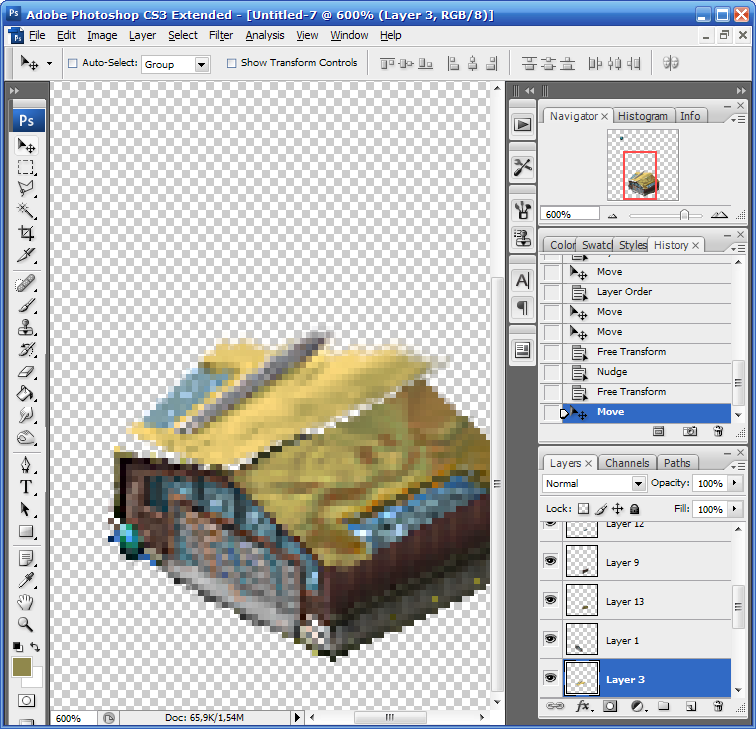Select the Type tool
Screen dimensions: 756x729
26,487
